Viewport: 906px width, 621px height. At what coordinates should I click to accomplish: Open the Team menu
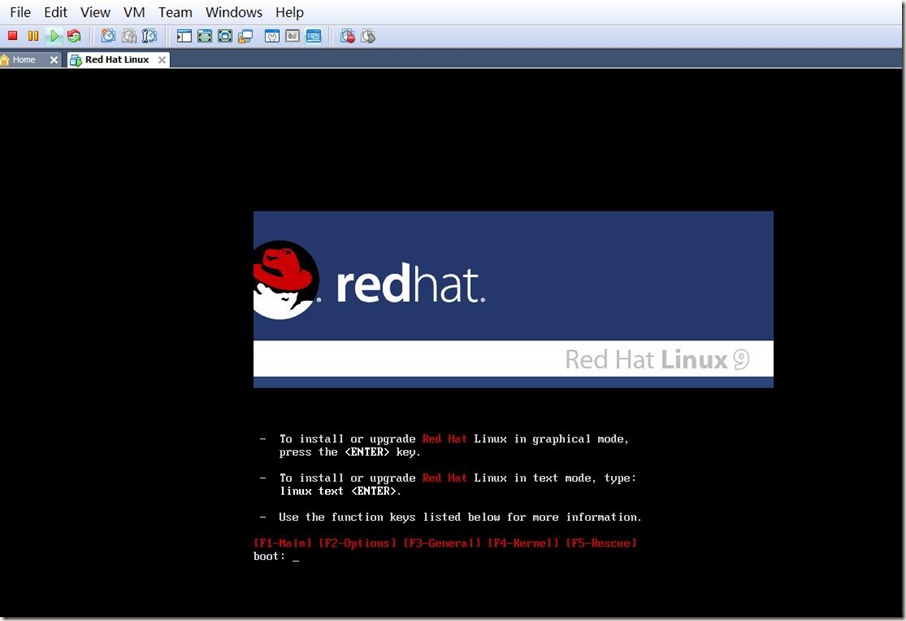175,12
